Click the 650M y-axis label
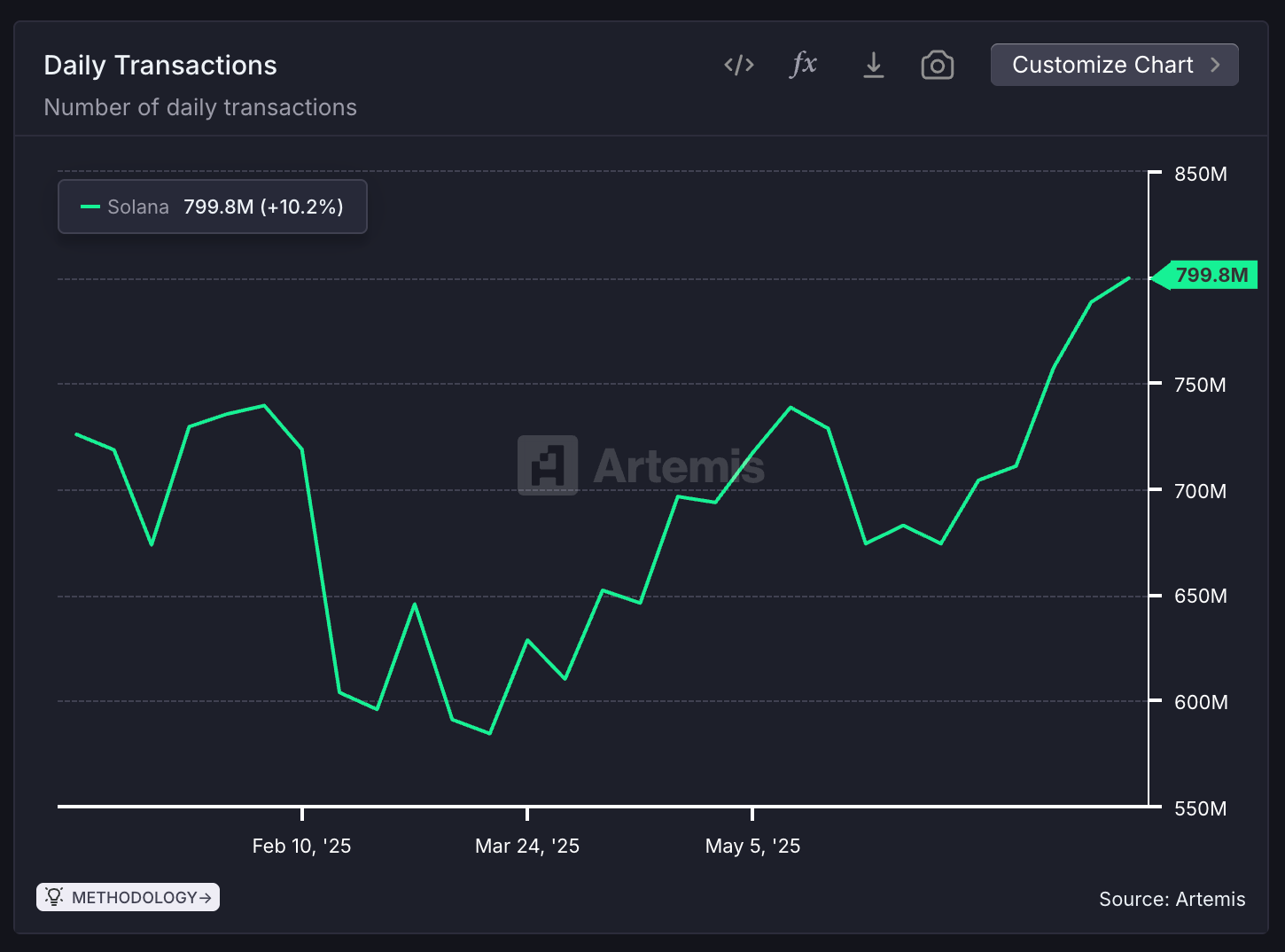 [x=1201, y=596]
